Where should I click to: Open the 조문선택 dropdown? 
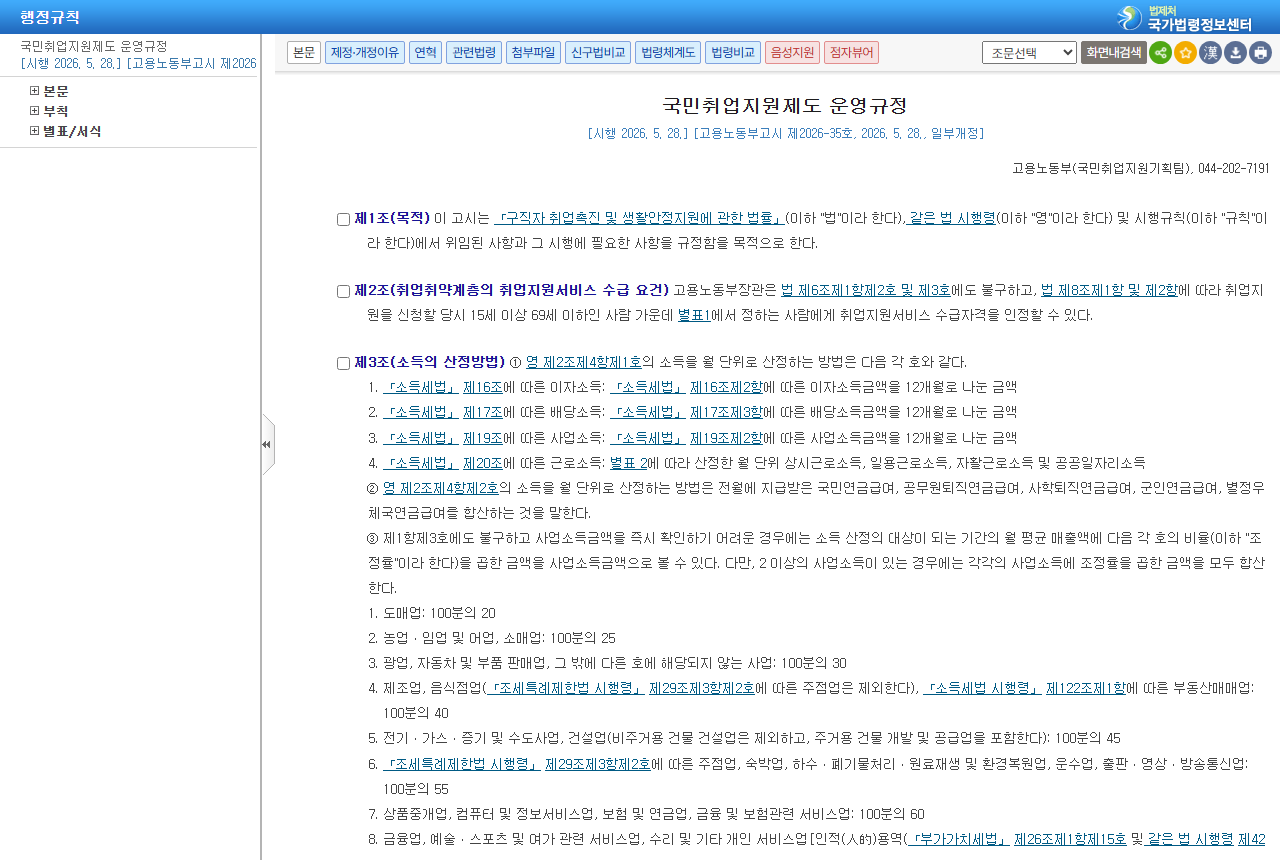(1029, 52)
